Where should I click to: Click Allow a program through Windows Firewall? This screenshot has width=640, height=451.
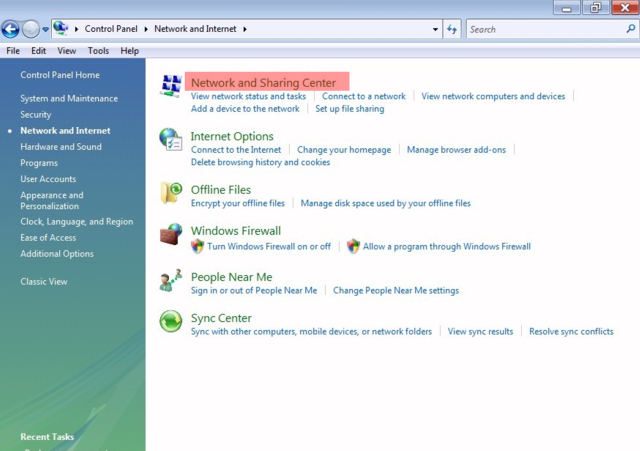[x=447, y=247]
